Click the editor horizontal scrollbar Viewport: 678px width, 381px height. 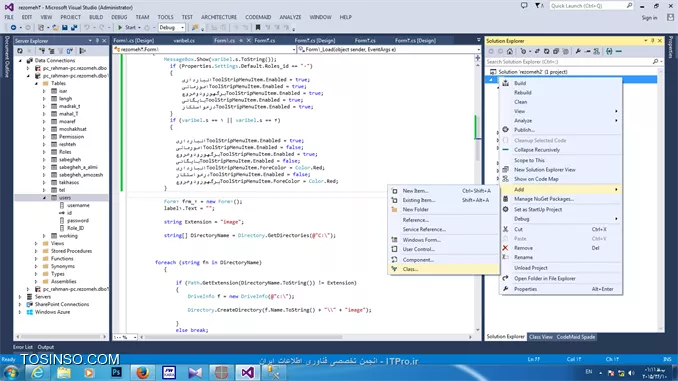[x=307, y=337]
